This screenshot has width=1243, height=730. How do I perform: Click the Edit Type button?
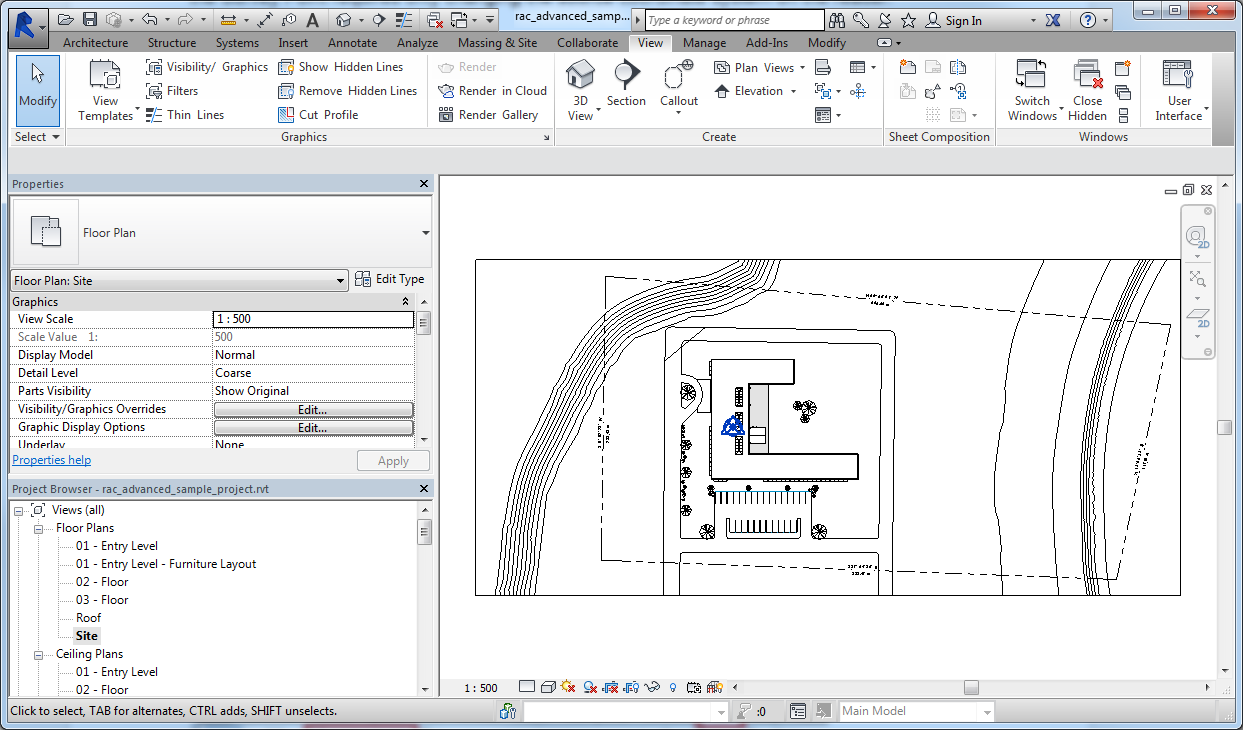tap(390, 280)
